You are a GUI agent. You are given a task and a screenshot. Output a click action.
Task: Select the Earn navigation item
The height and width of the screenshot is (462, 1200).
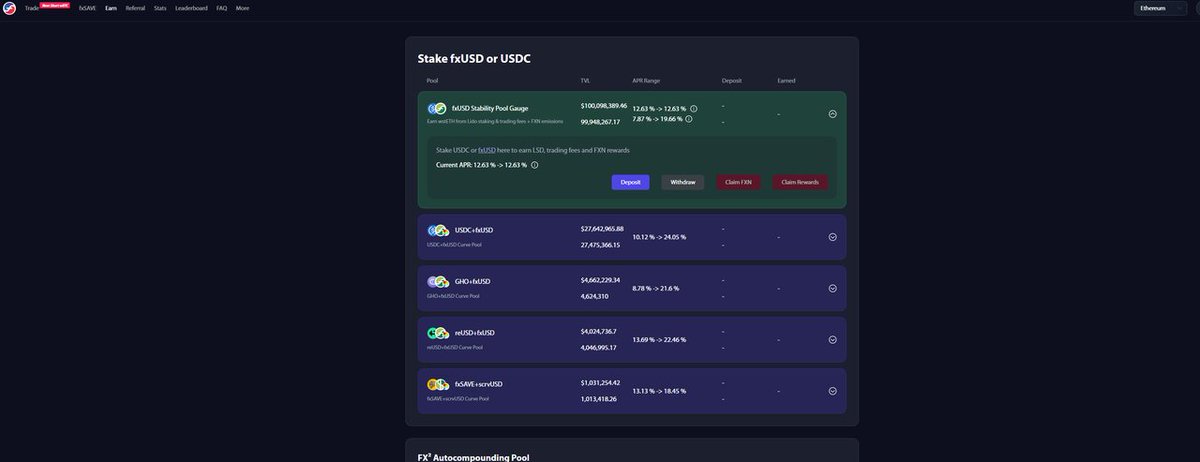[111, 8]
